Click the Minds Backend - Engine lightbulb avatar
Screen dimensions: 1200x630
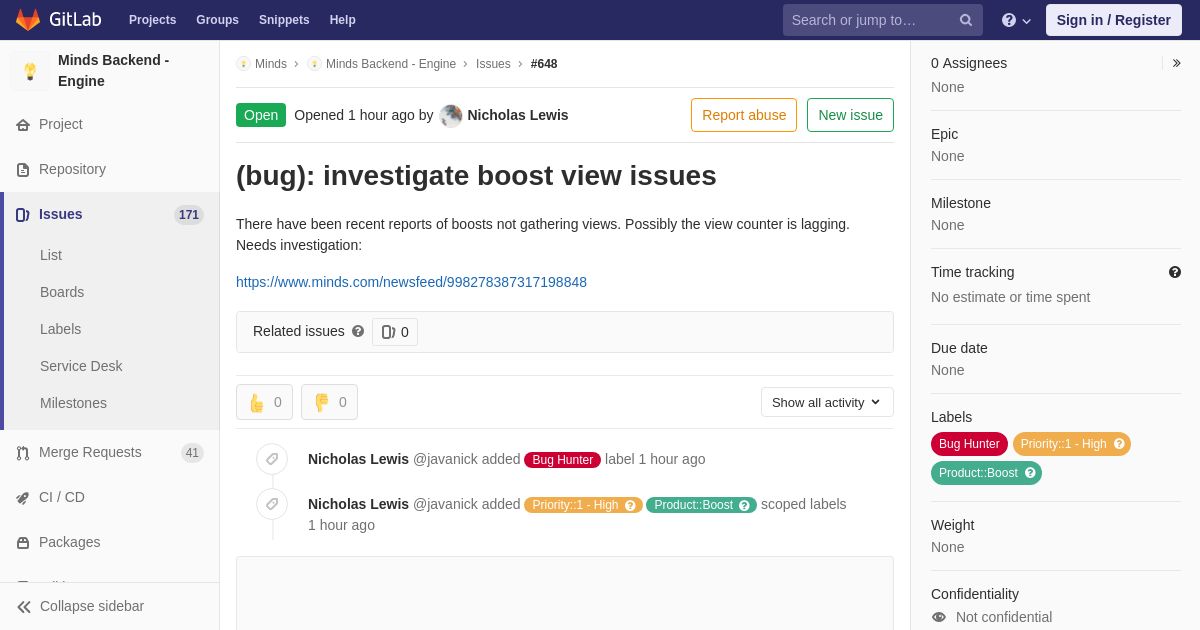point(30,71)
